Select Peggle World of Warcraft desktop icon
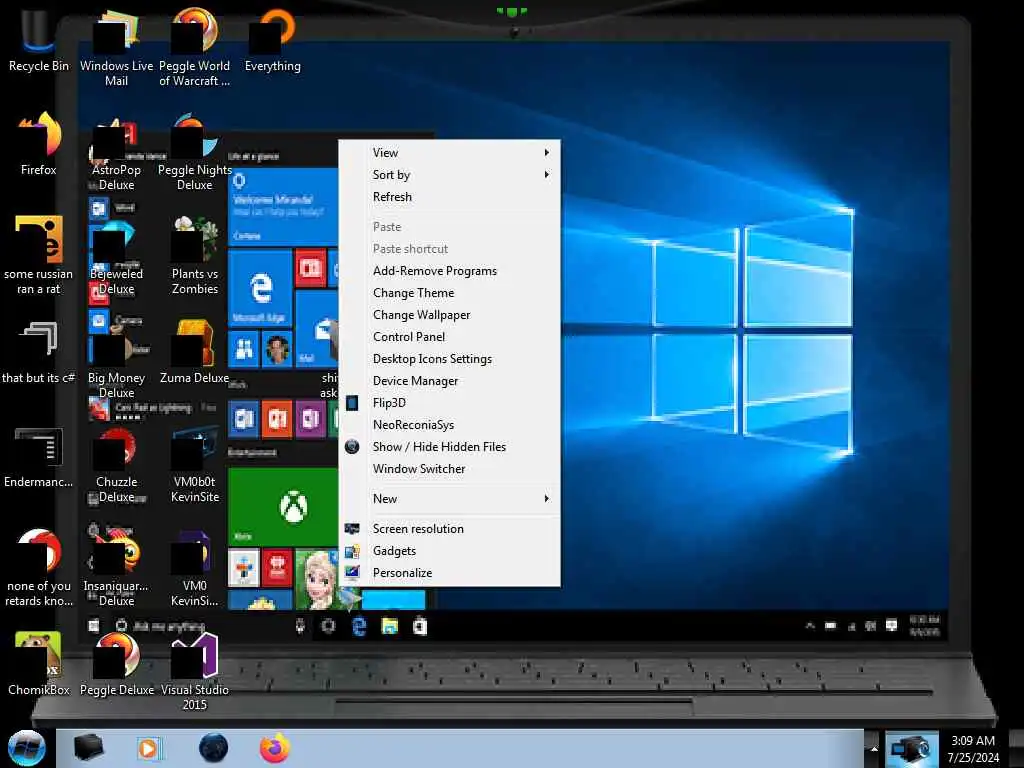This screenshot has width=1024, height=768. [195, 47]
